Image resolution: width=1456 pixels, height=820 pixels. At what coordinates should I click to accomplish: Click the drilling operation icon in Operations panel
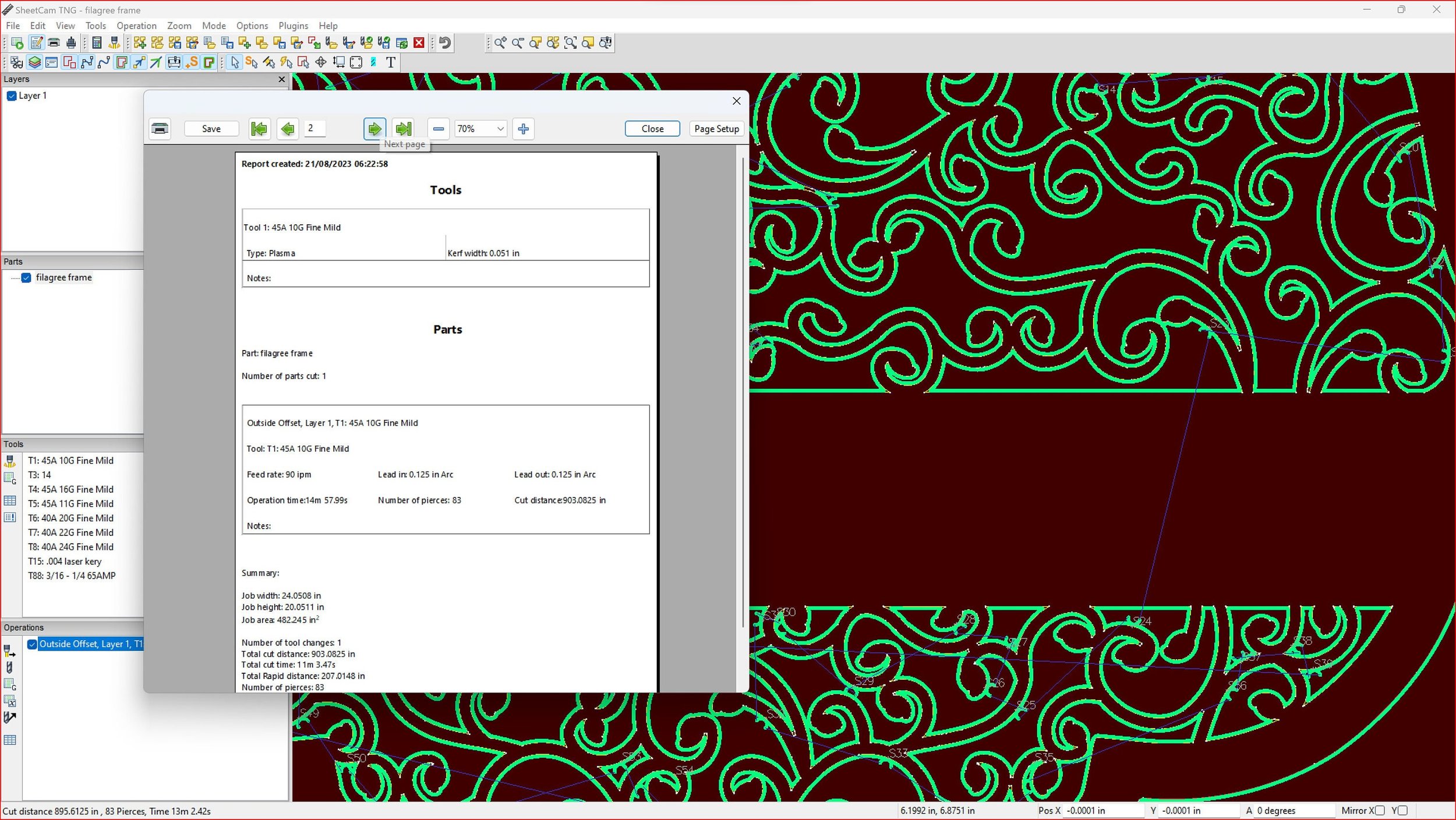click(10, 667)
